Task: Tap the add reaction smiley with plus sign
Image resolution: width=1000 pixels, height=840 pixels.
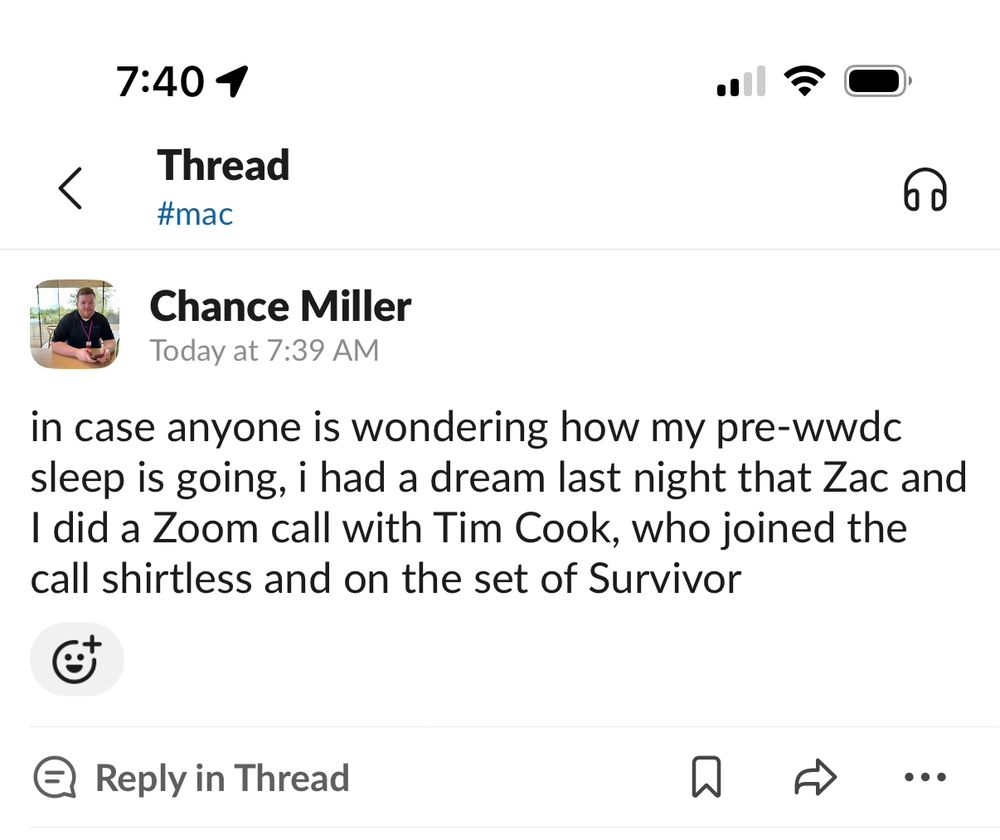Action: [76, 658]
